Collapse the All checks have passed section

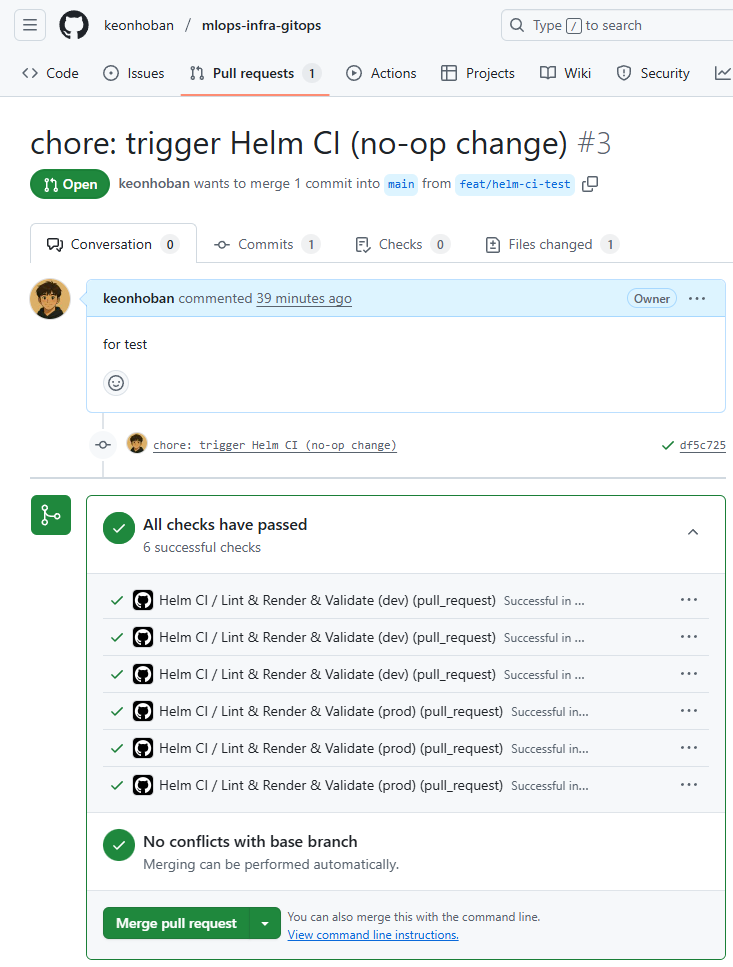click(693, 533)
